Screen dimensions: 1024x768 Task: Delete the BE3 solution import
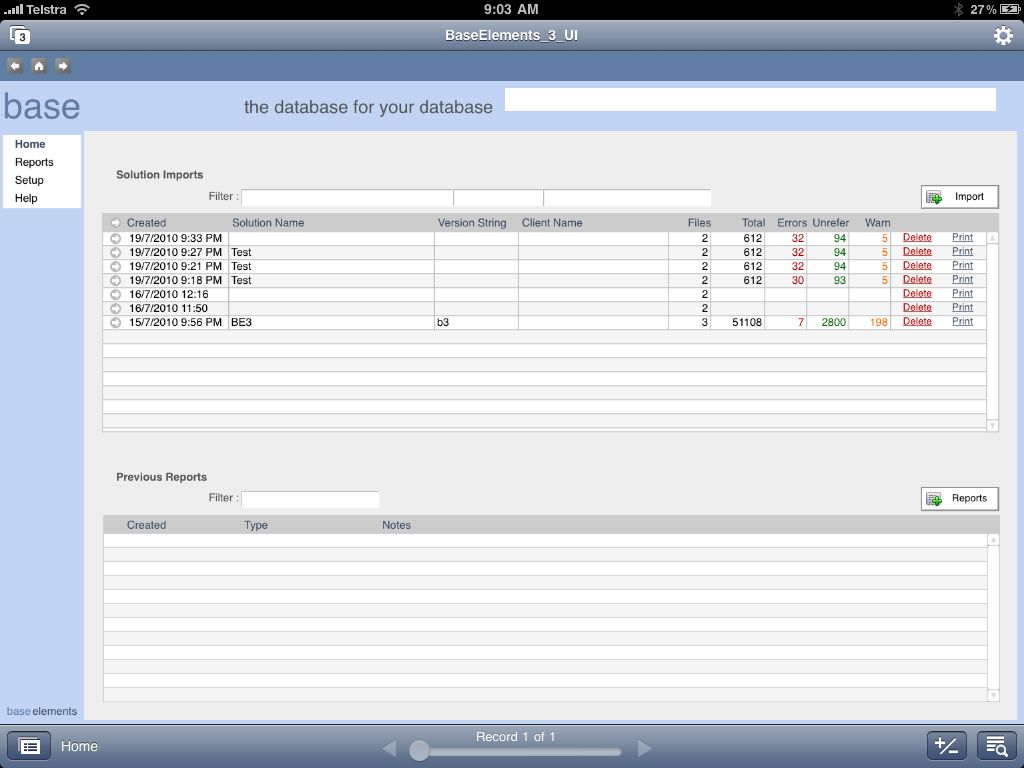917,322
